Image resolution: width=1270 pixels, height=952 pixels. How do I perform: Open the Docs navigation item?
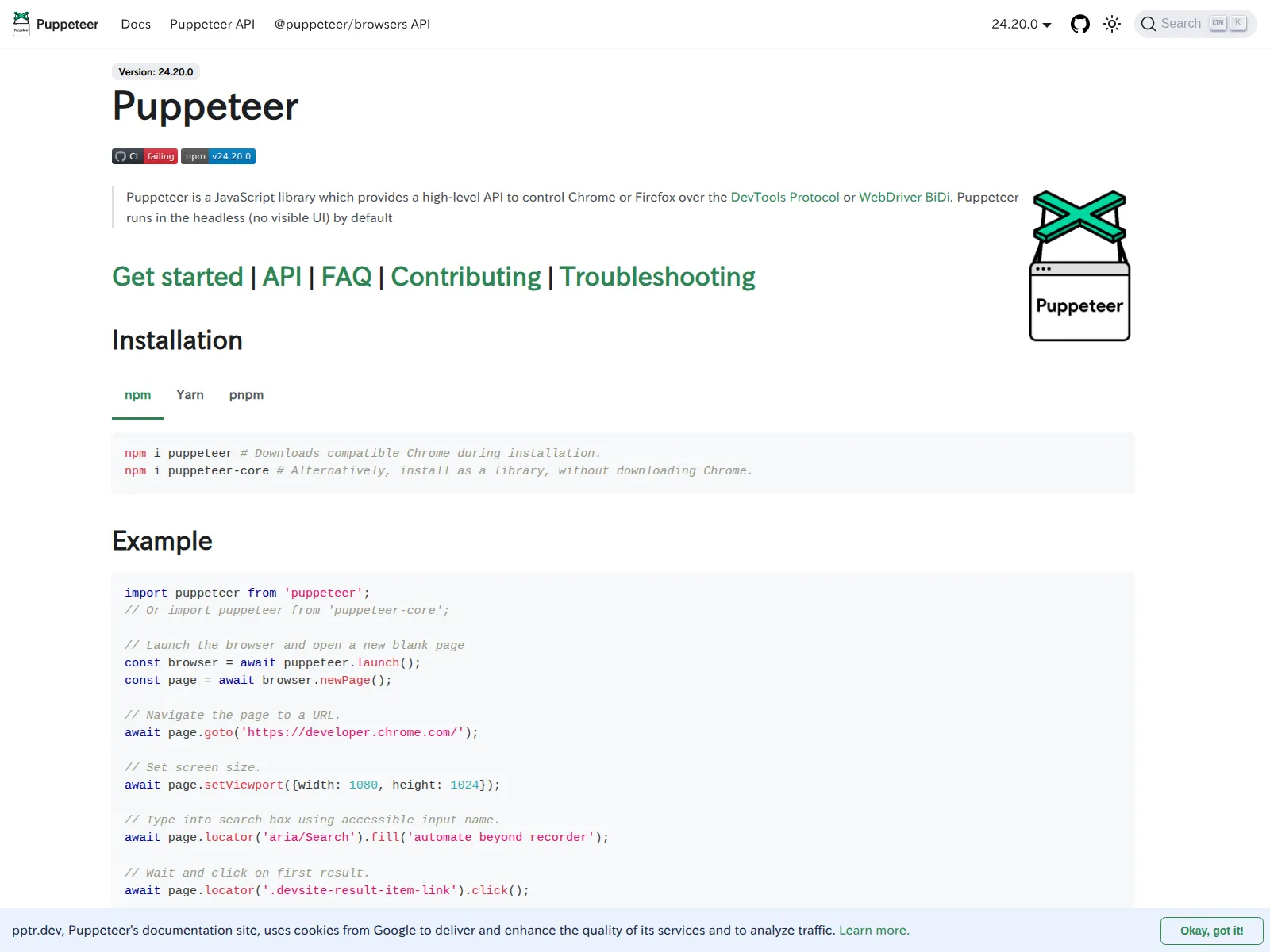136,24
